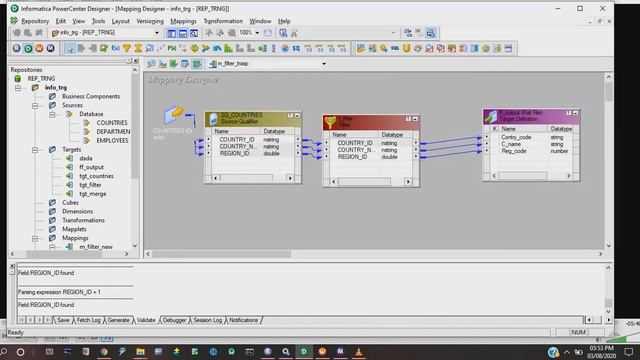Switch to the Generate output tab
The height and width of the screenshot is (360, 640).
point(118,320)
